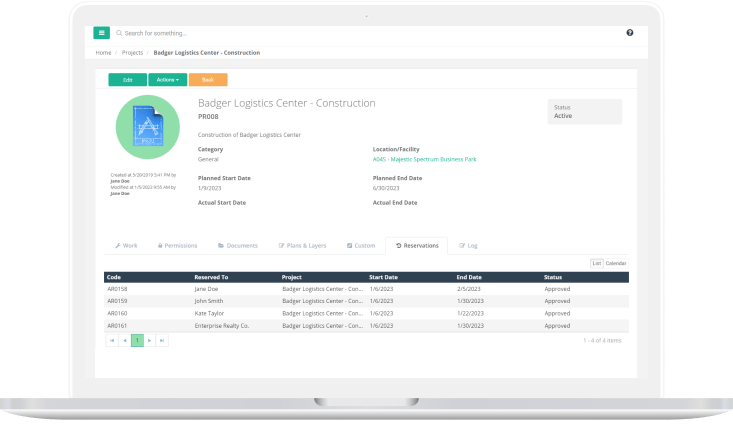Click 'Jane Doe' in Reserved To column
The image size is (733, 438).
207,289
